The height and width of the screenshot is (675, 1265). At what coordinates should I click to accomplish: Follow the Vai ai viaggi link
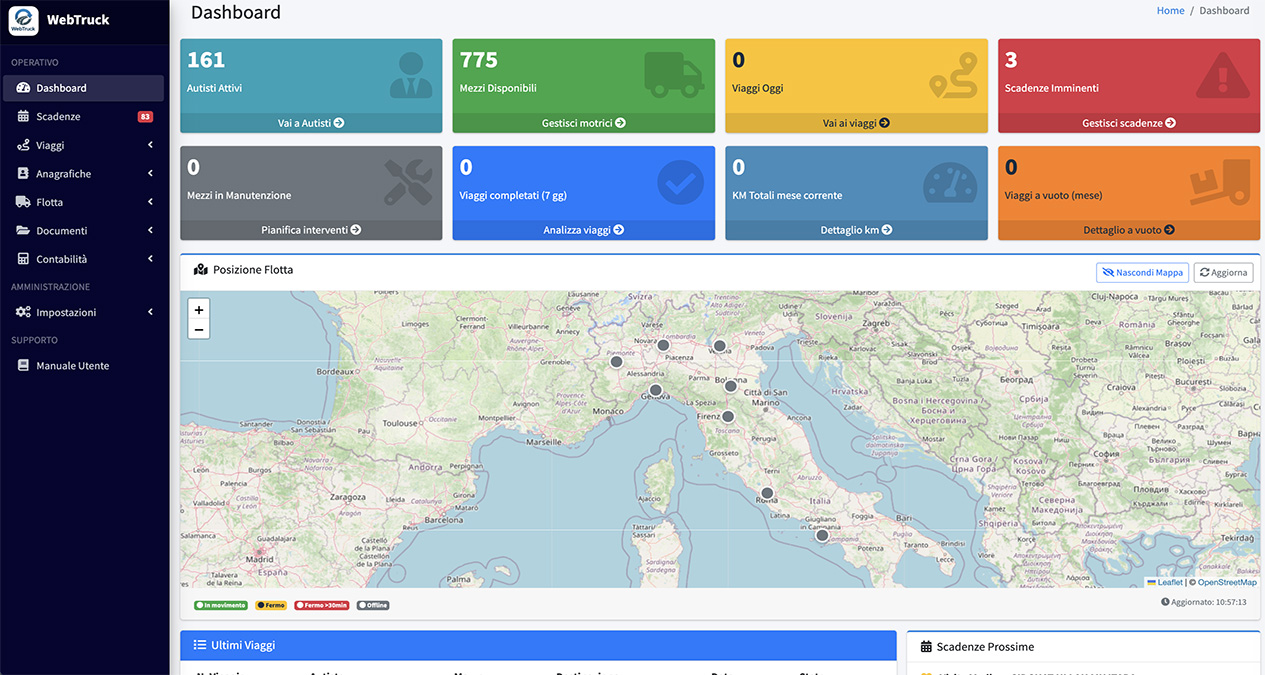tap(856, 123)
